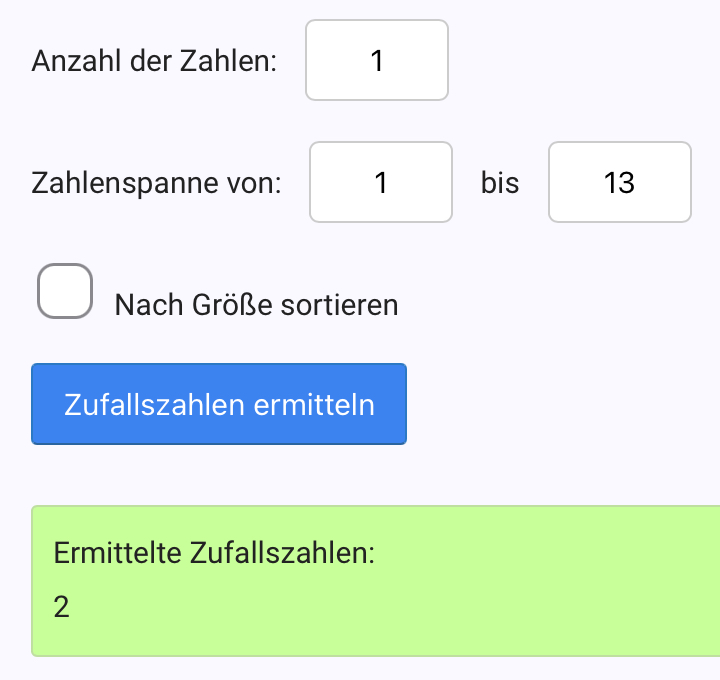Click the result value below 'Ermittelte Zufallszahlen'

(62, 607)
